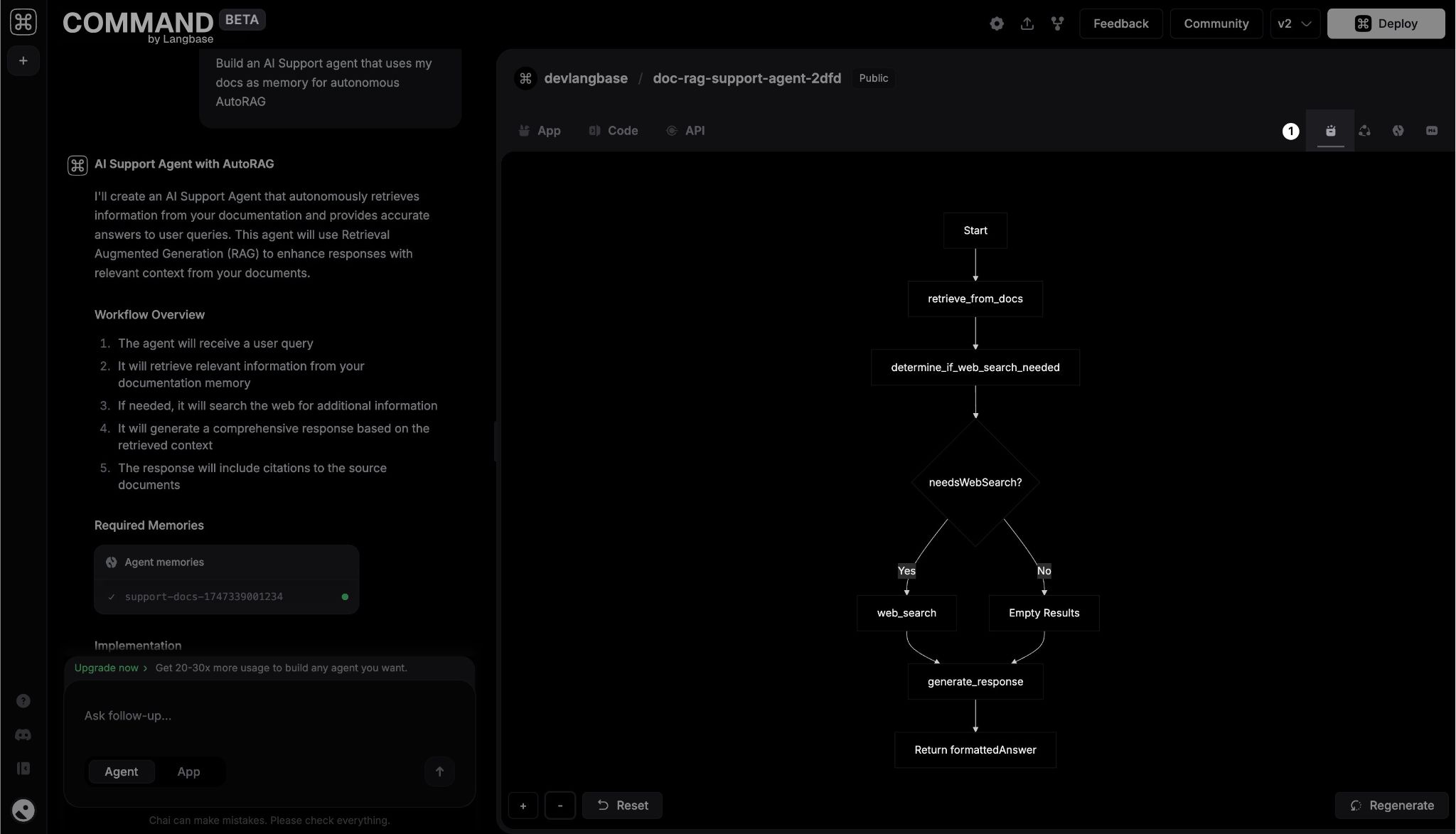Click the Deploy button
Screen dimensions: 1456x834
click(1386, 23)
